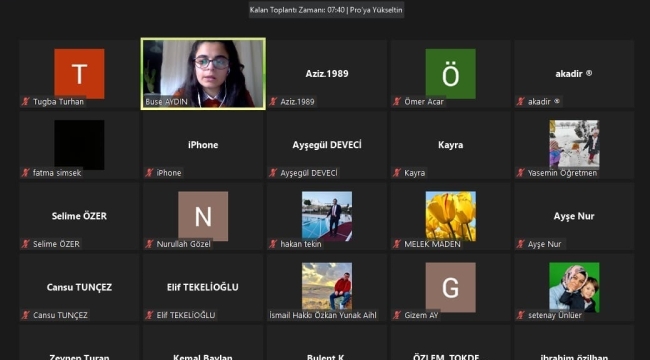Click the large centered Cansu TUNÇEZ name
Image resolution: width=650 pixels, height=360 pixels.
(x=79, y=287)
